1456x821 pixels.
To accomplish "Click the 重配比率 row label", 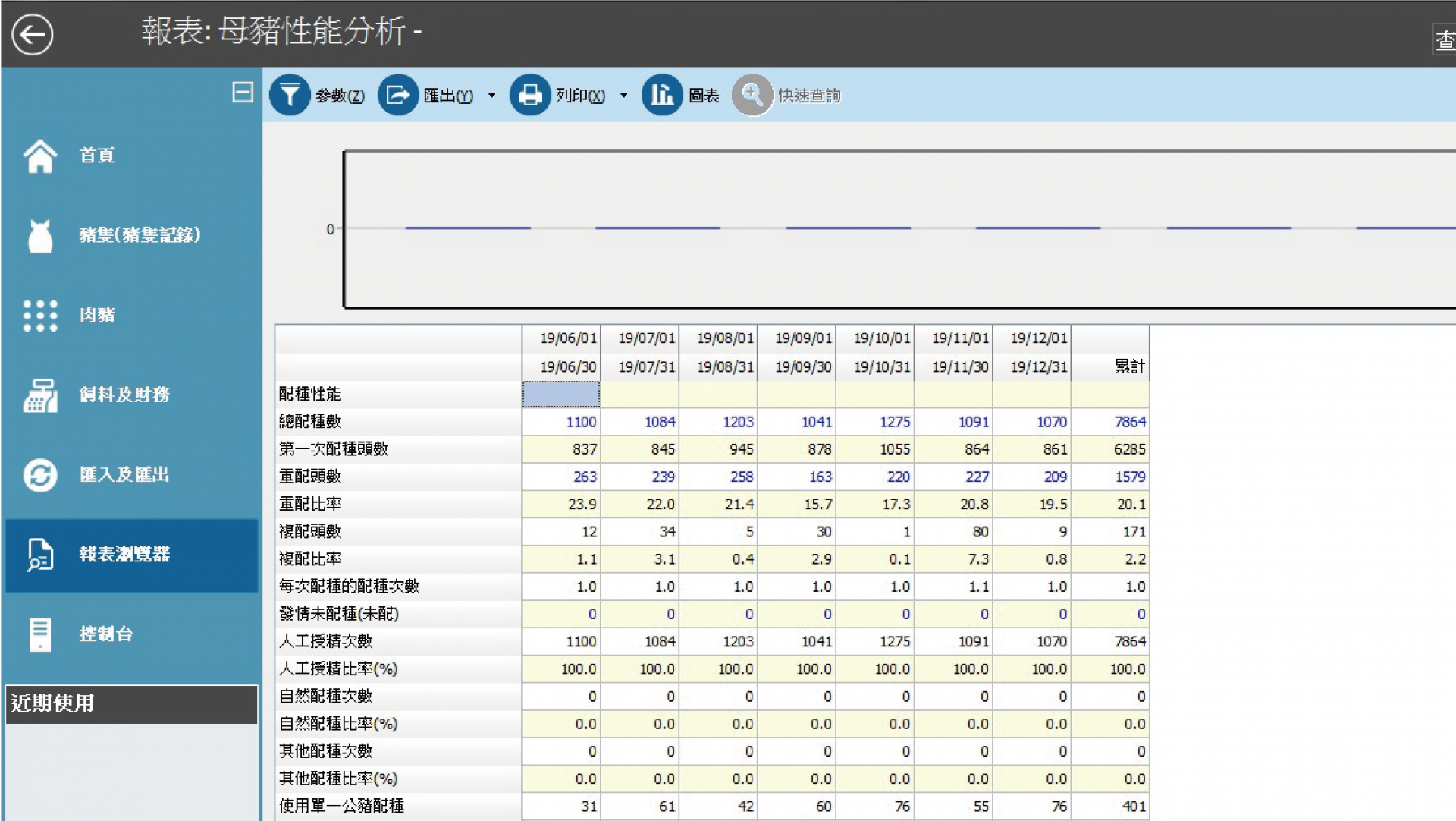I will coord(310,504).
